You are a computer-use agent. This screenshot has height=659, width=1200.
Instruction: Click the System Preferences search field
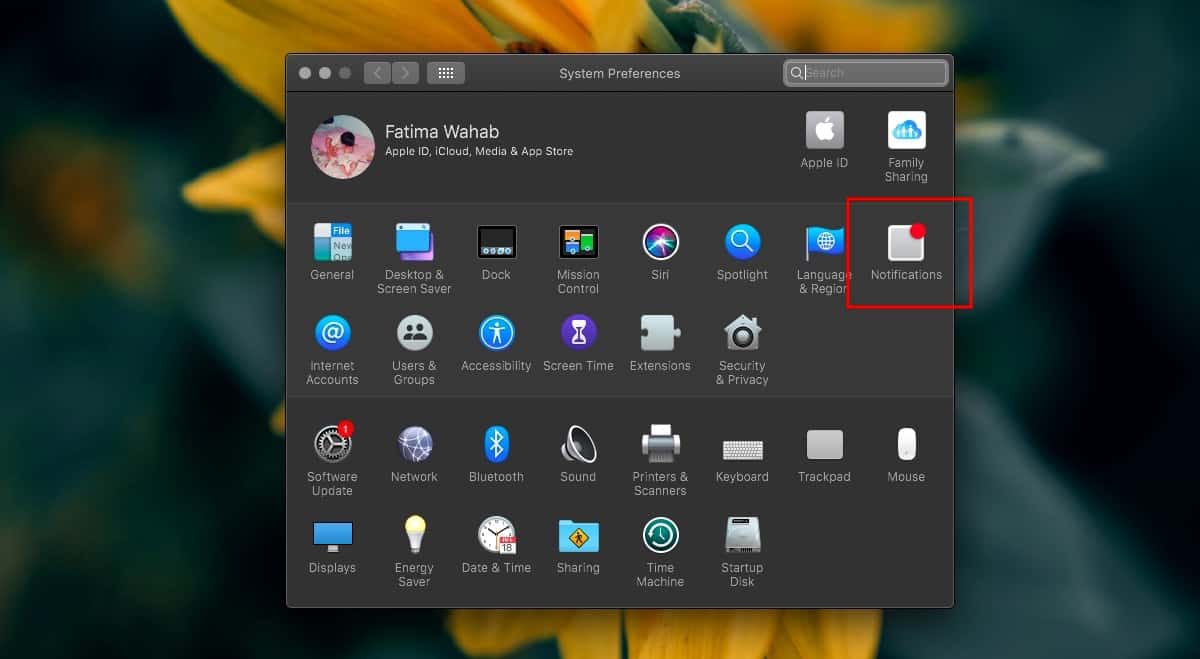pyautogui.click(x=866, y=73)
